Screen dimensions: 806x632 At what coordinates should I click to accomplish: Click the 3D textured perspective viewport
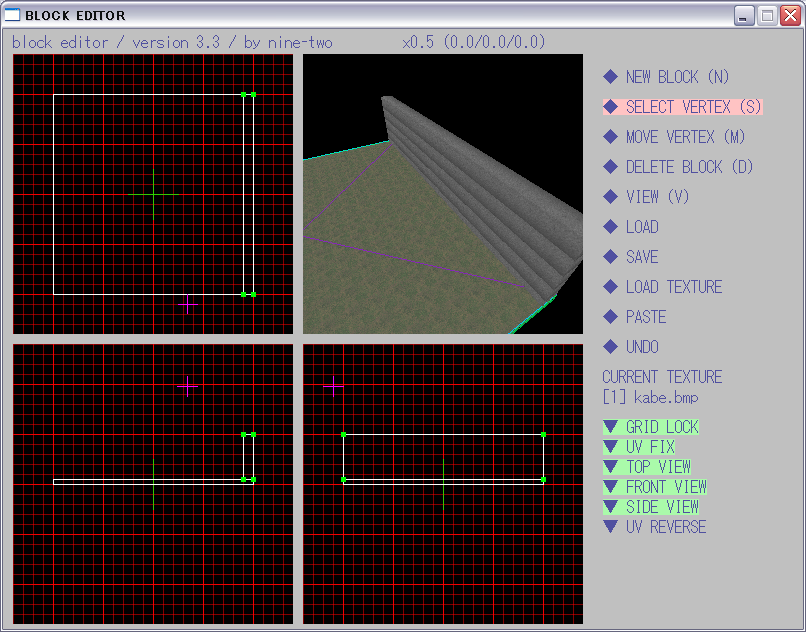click(x=443, y=194)
